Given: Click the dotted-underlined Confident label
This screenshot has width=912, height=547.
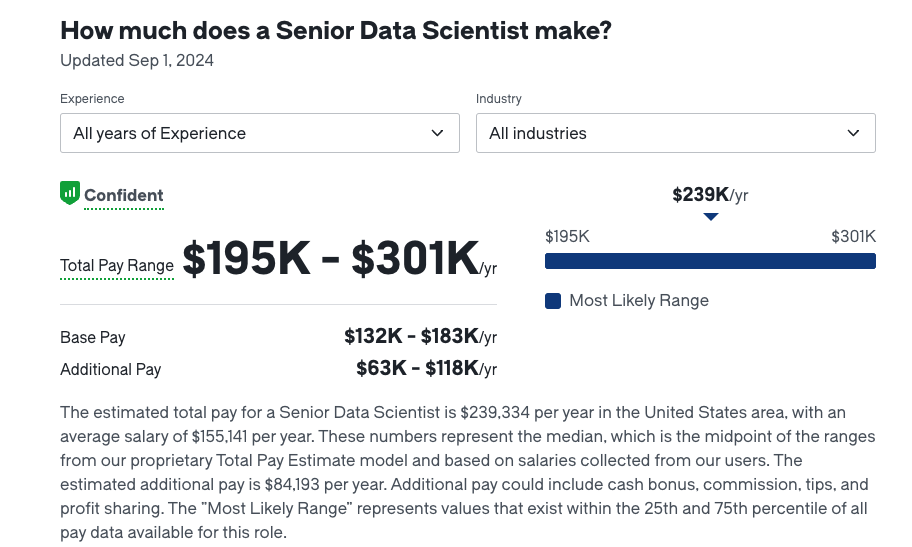Looking at the screenshot, I should [x=124, y=196].
